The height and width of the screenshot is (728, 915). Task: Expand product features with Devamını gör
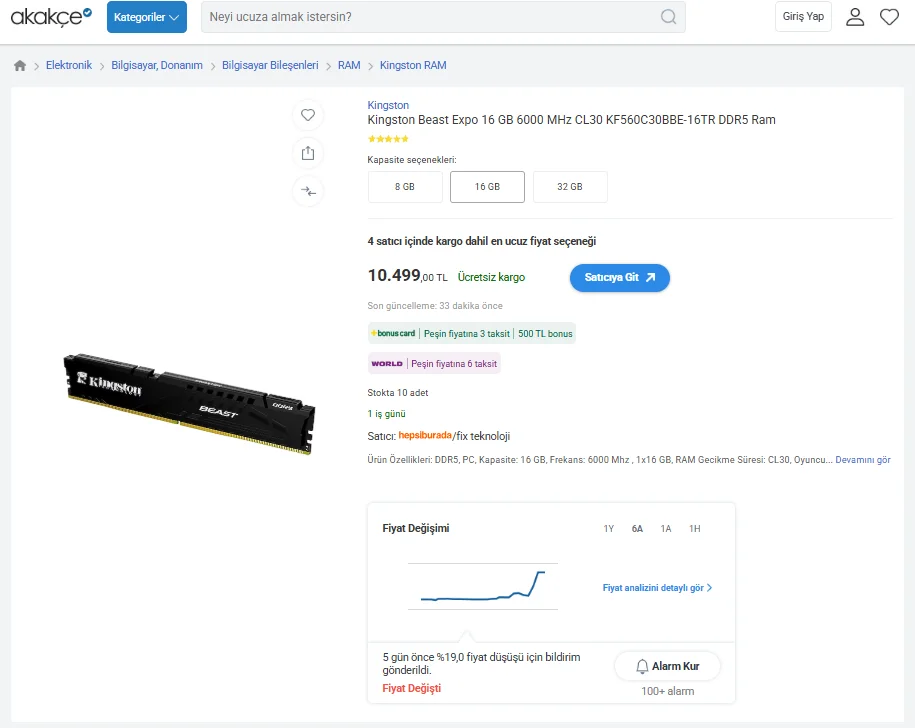862,460
